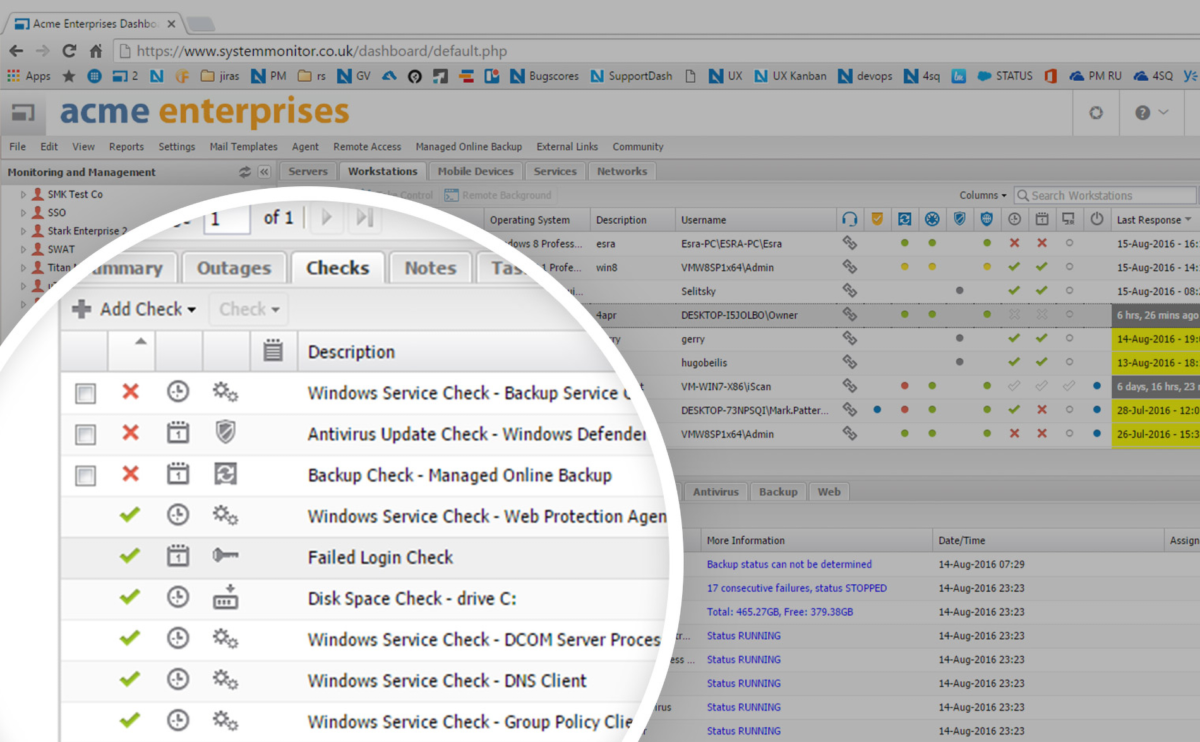Viewport: 1200px width, 742px height.
Task: Open the Managed Online Backup menu
Action: (x=469, y=146)
